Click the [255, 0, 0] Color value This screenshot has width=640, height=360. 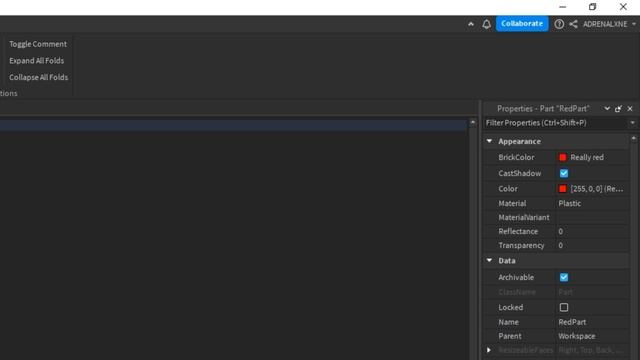click(597, 189)
